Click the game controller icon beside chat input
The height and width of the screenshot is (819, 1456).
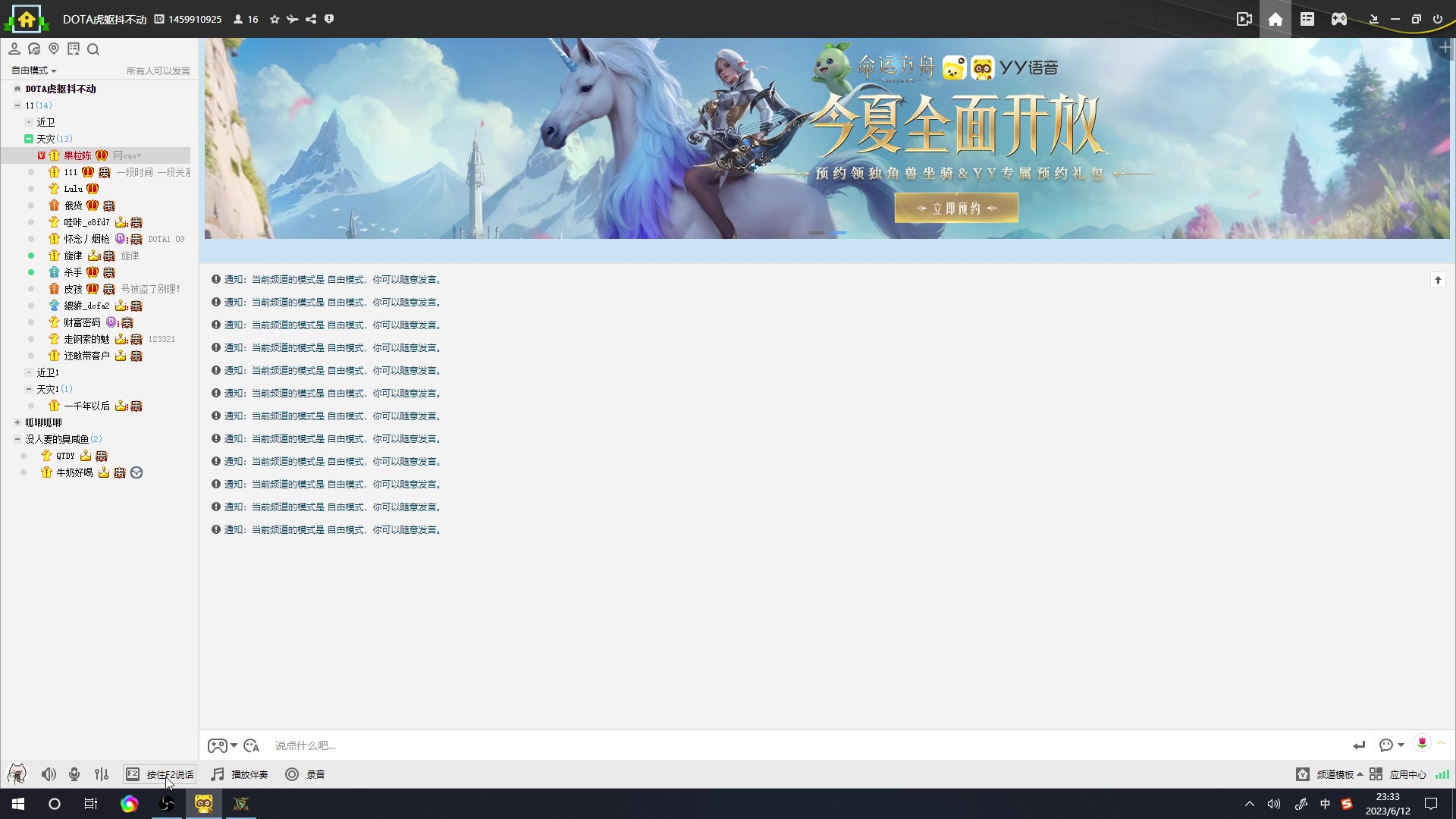217,745
